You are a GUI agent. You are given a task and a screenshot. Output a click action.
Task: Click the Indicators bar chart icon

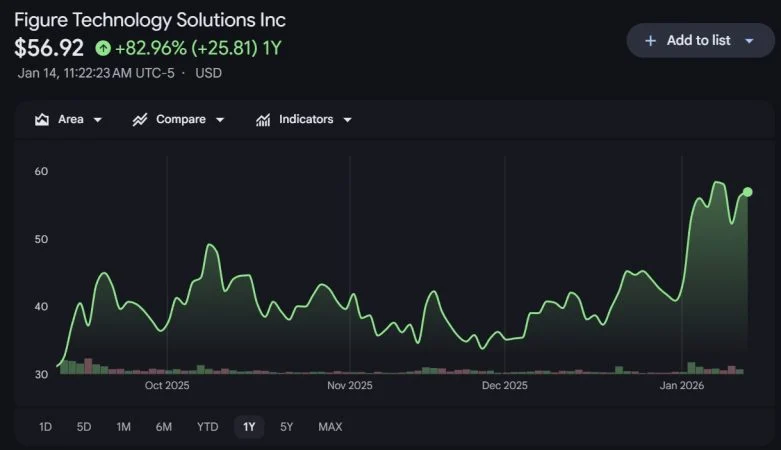(263, 120)
